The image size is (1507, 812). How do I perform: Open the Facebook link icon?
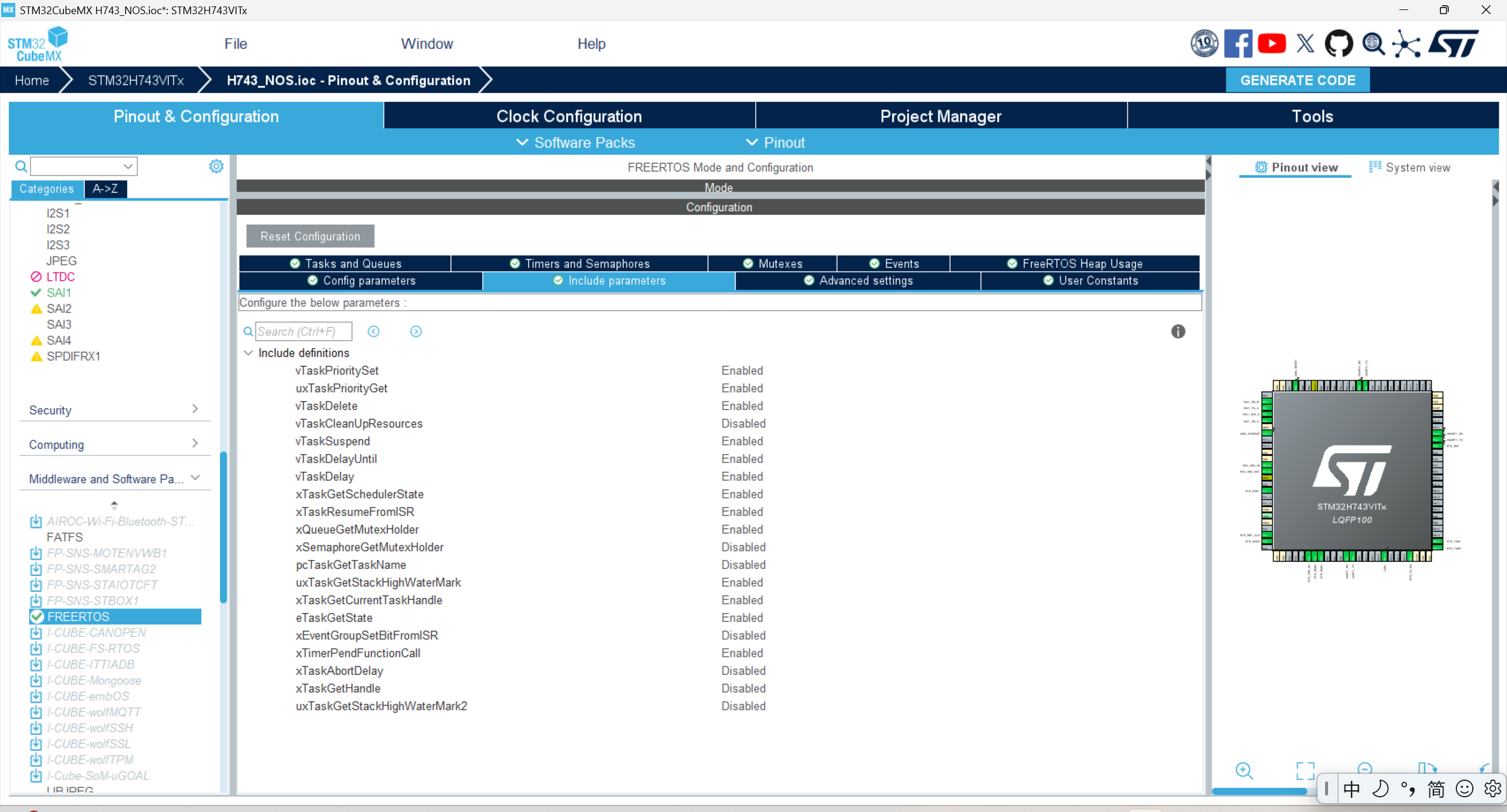[1238, 44]
